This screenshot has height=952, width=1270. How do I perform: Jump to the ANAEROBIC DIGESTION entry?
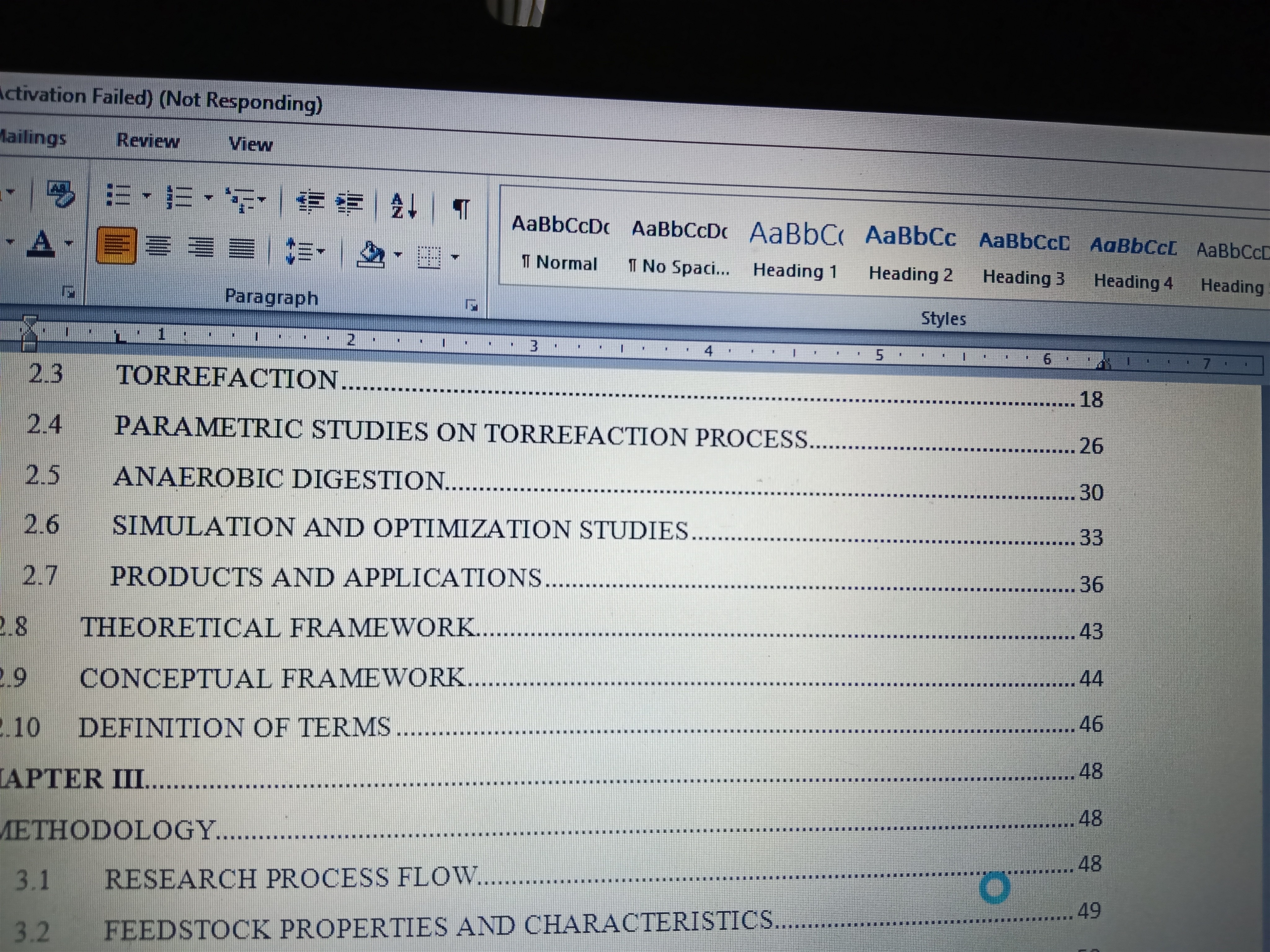[564, 484]
